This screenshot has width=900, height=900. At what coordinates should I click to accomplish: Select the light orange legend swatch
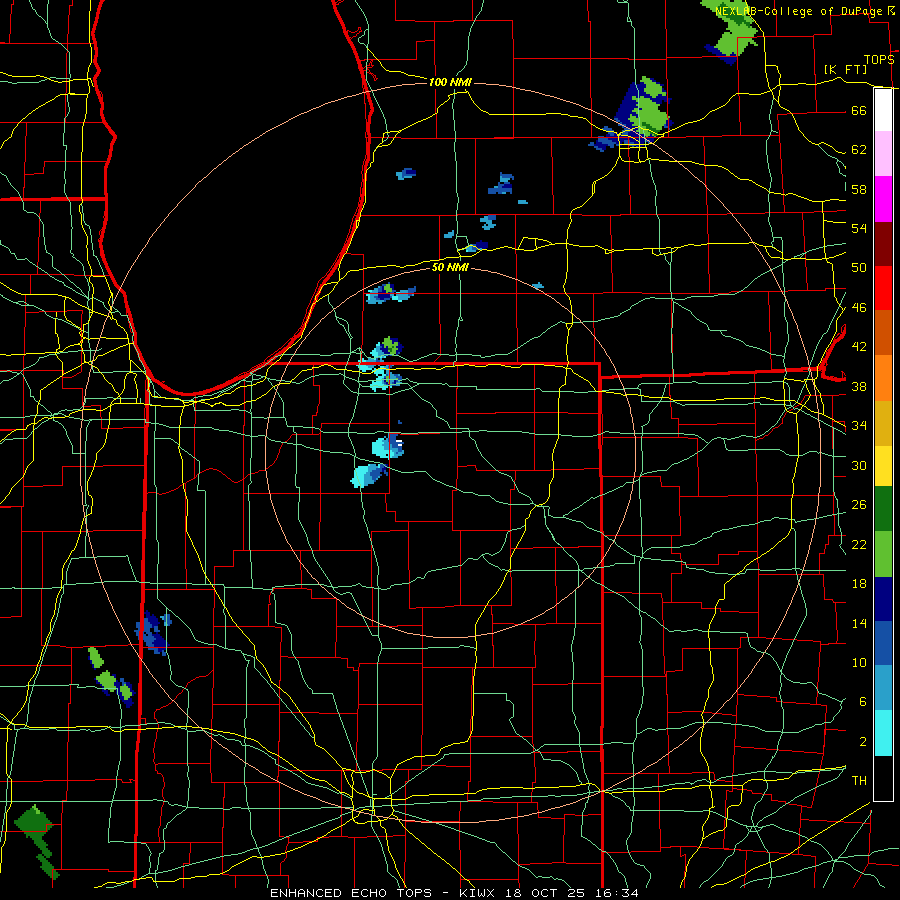point(883,378)
